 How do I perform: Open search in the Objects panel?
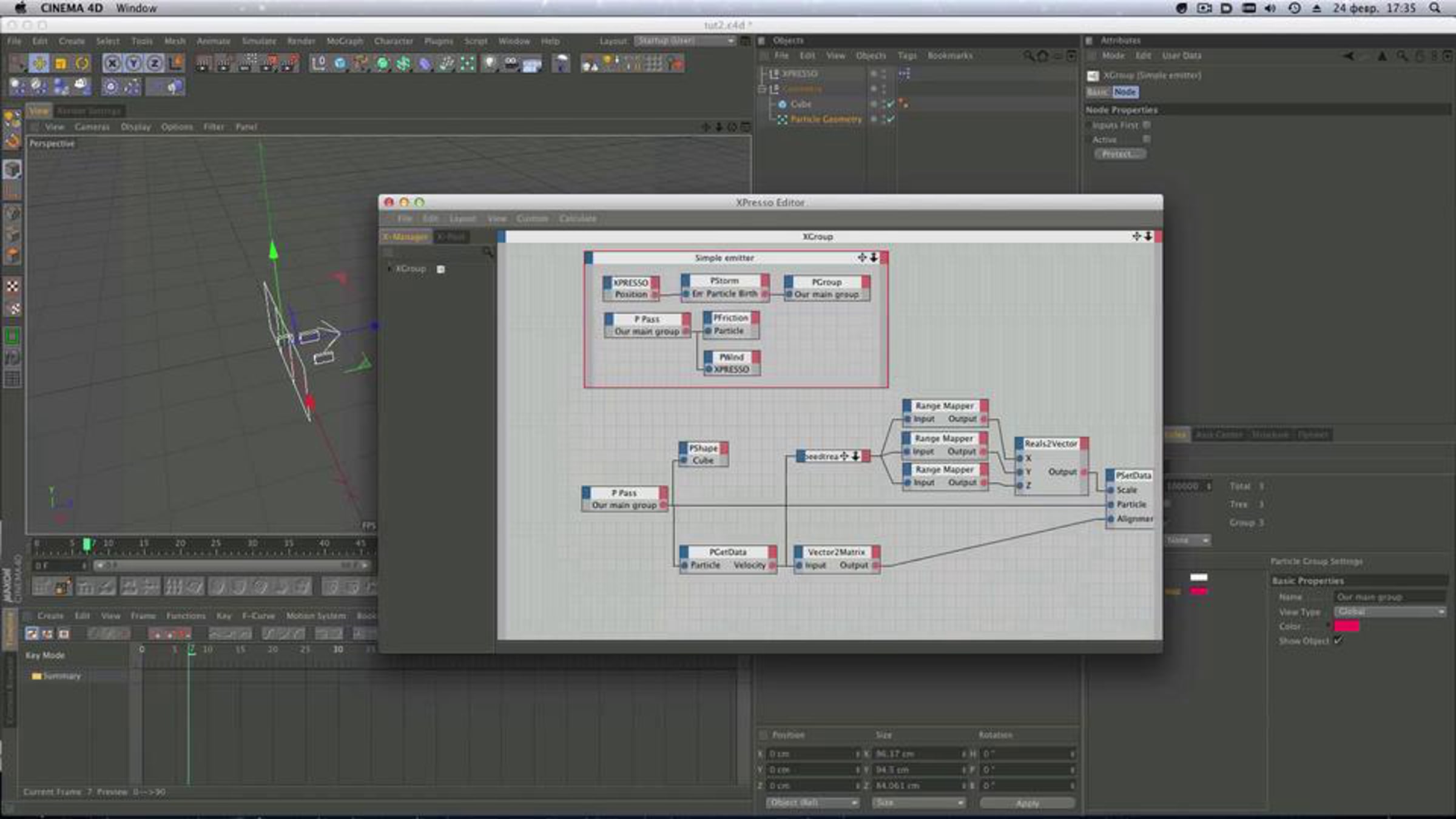tap(1028, 56)
